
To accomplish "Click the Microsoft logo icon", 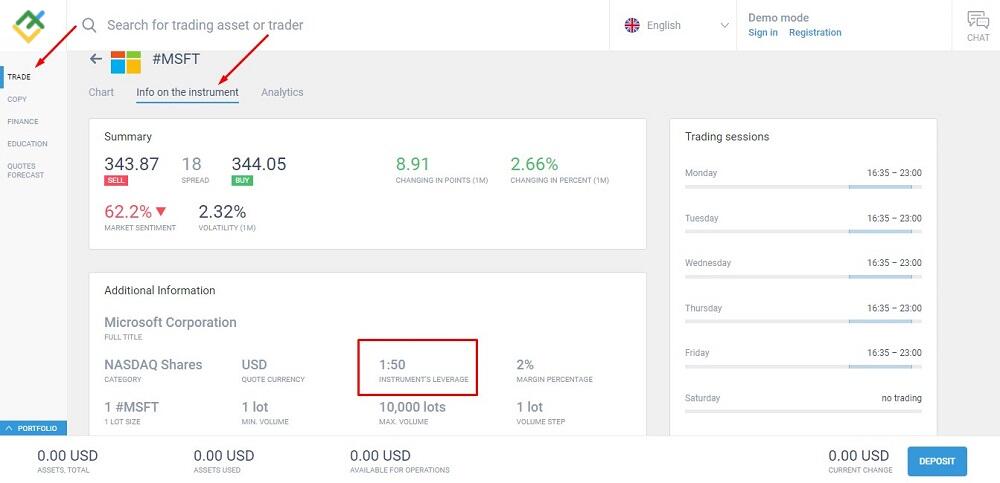I will coord(126,62).
